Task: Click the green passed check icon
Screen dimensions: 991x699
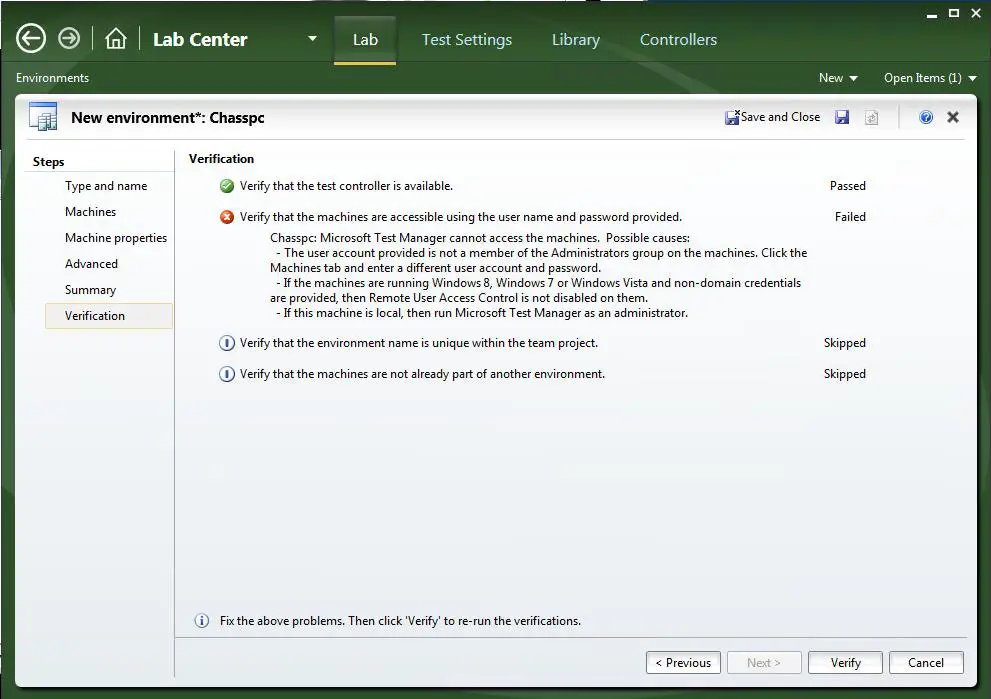Action: [x=227, y=186]
